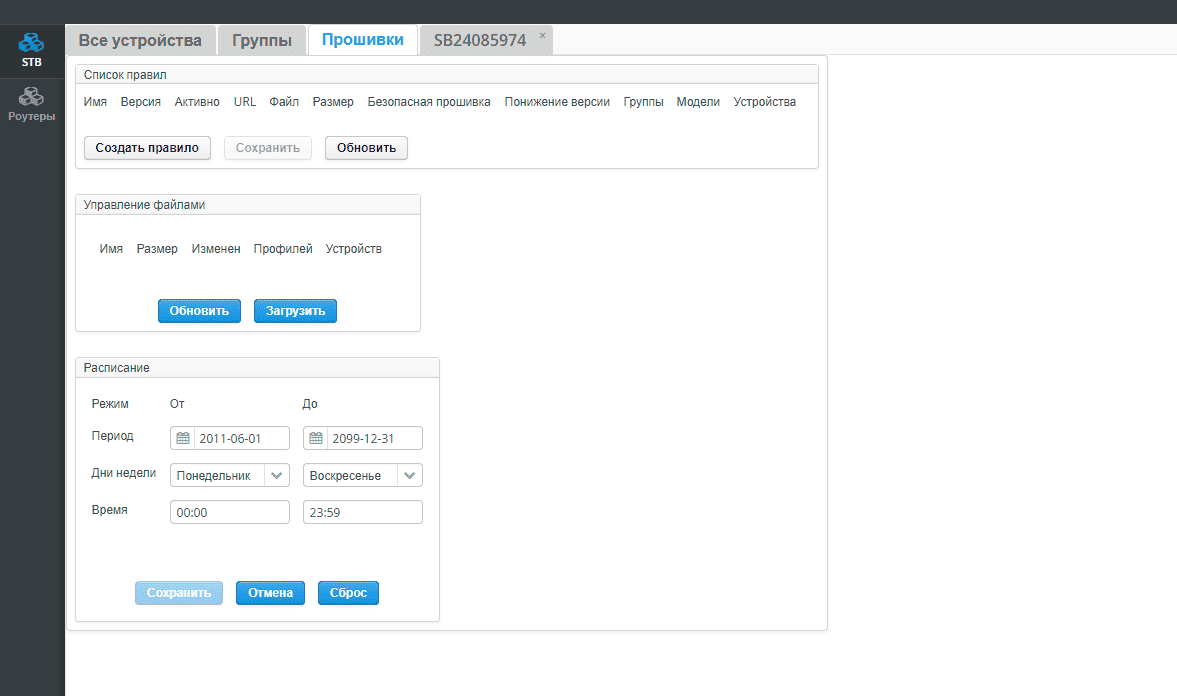Click the 2011-06-01 date input field
The height and width of the screenshot is (696, 1177).
[x=241, y=438]
